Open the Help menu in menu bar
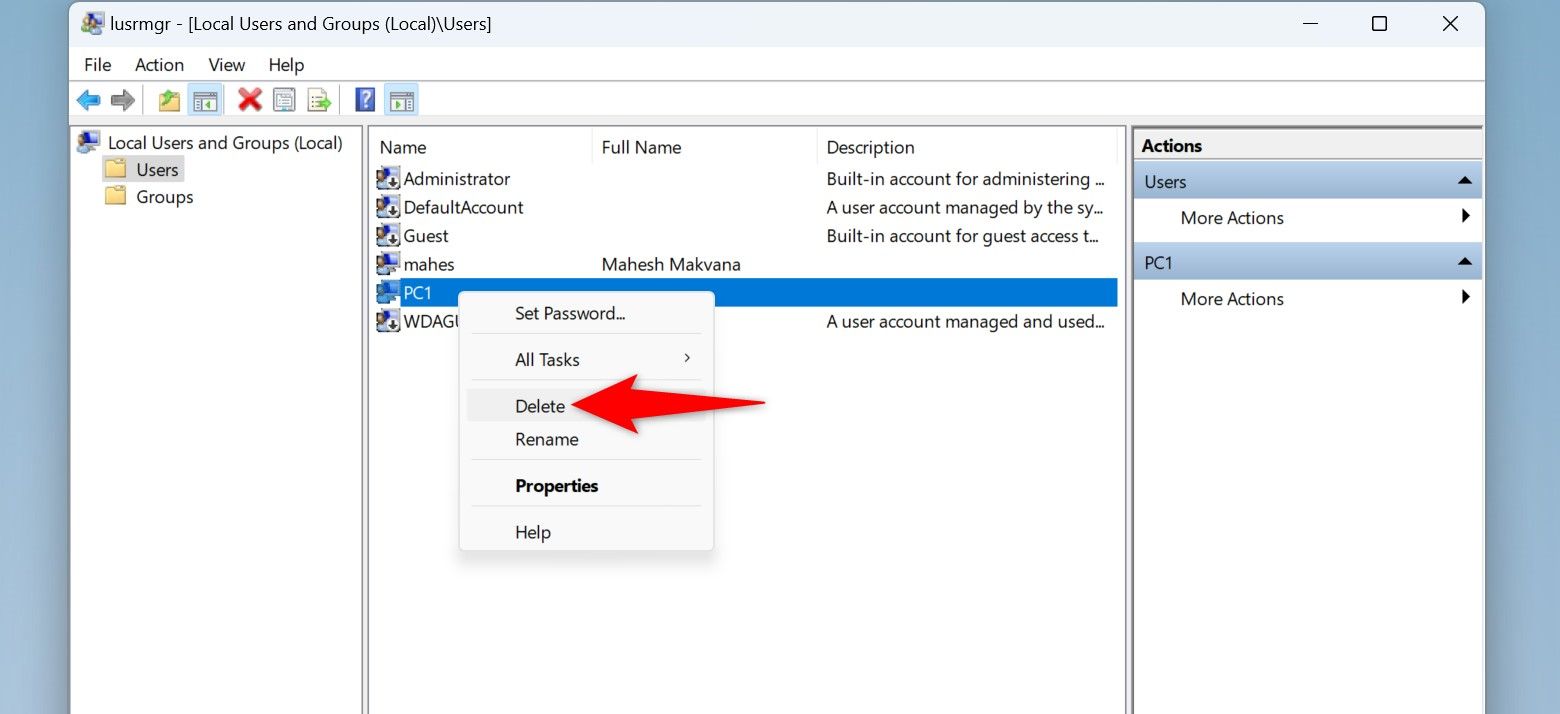1560x714 pixels. coord(286,65)
